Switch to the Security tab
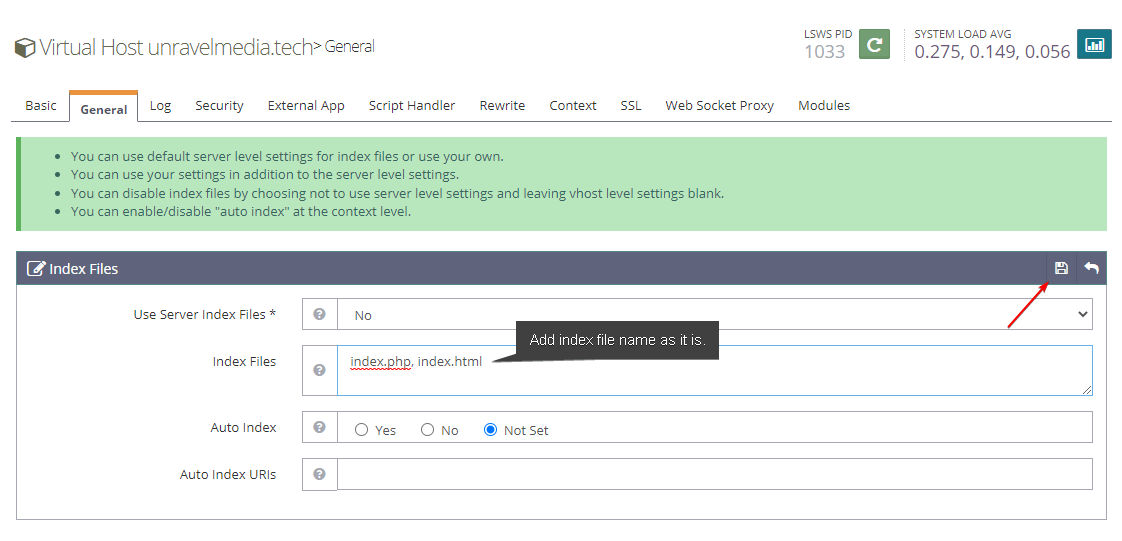Viewport: 1122px width, 541px height. [x=219, y=105]
